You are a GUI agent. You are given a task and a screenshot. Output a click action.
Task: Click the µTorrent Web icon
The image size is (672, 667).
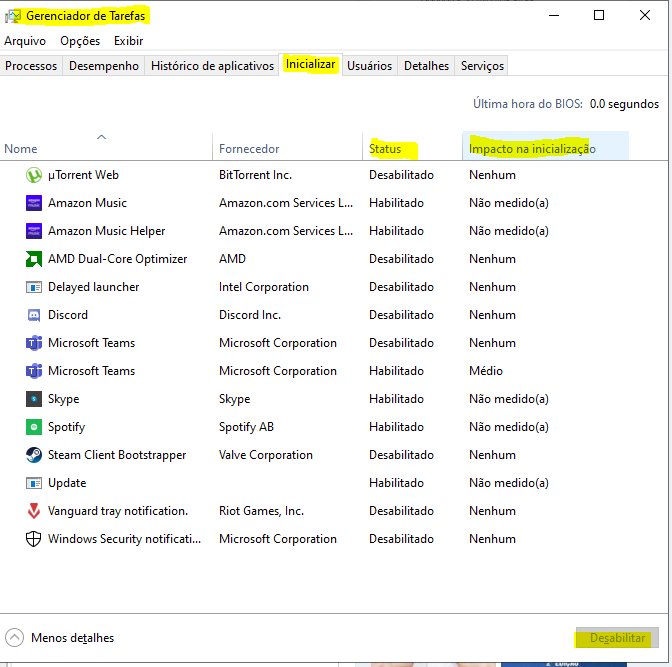[34, 175]
